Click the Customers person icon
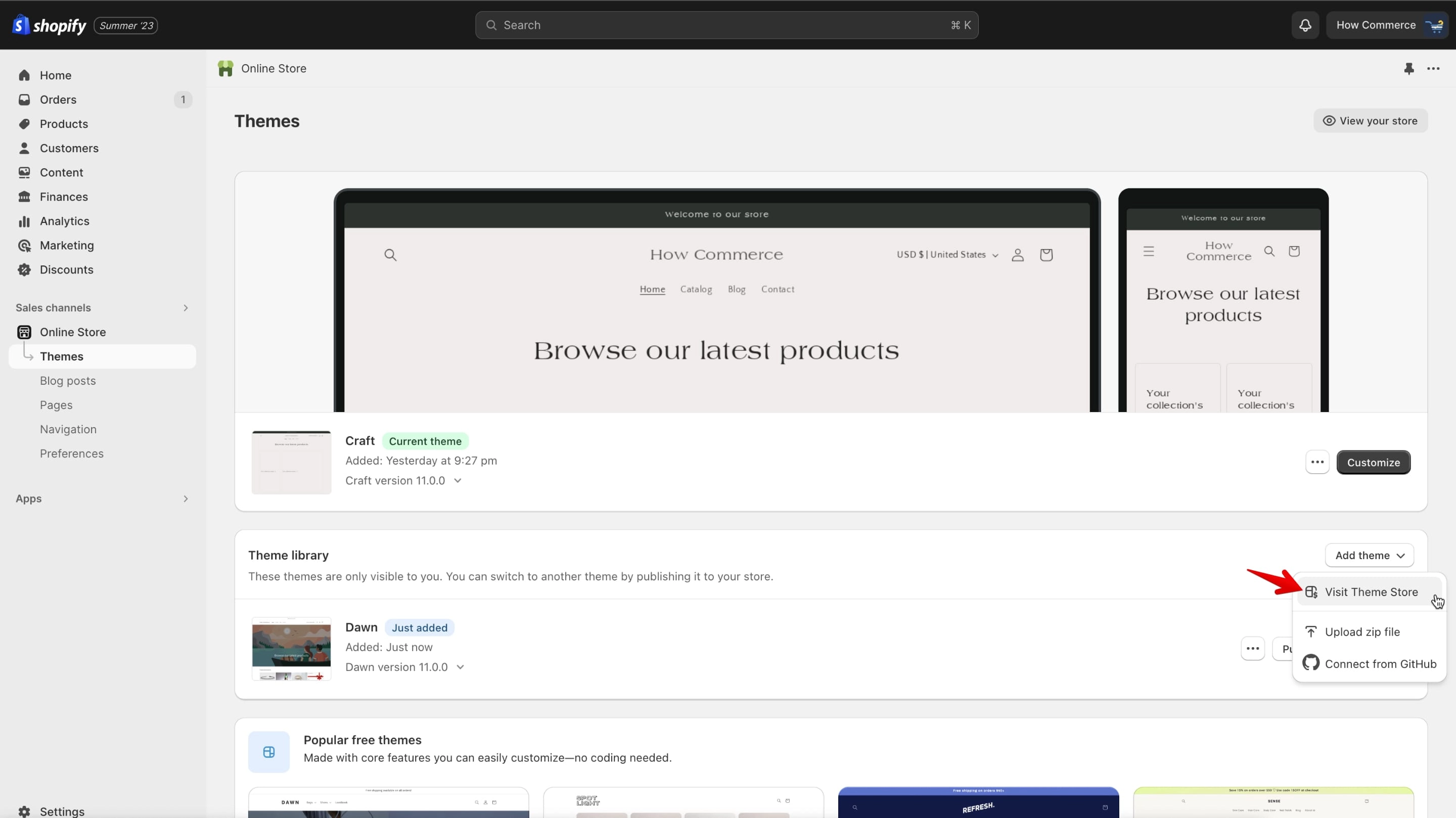Viewport: 1456px width, 818px height. coord(24,148)
